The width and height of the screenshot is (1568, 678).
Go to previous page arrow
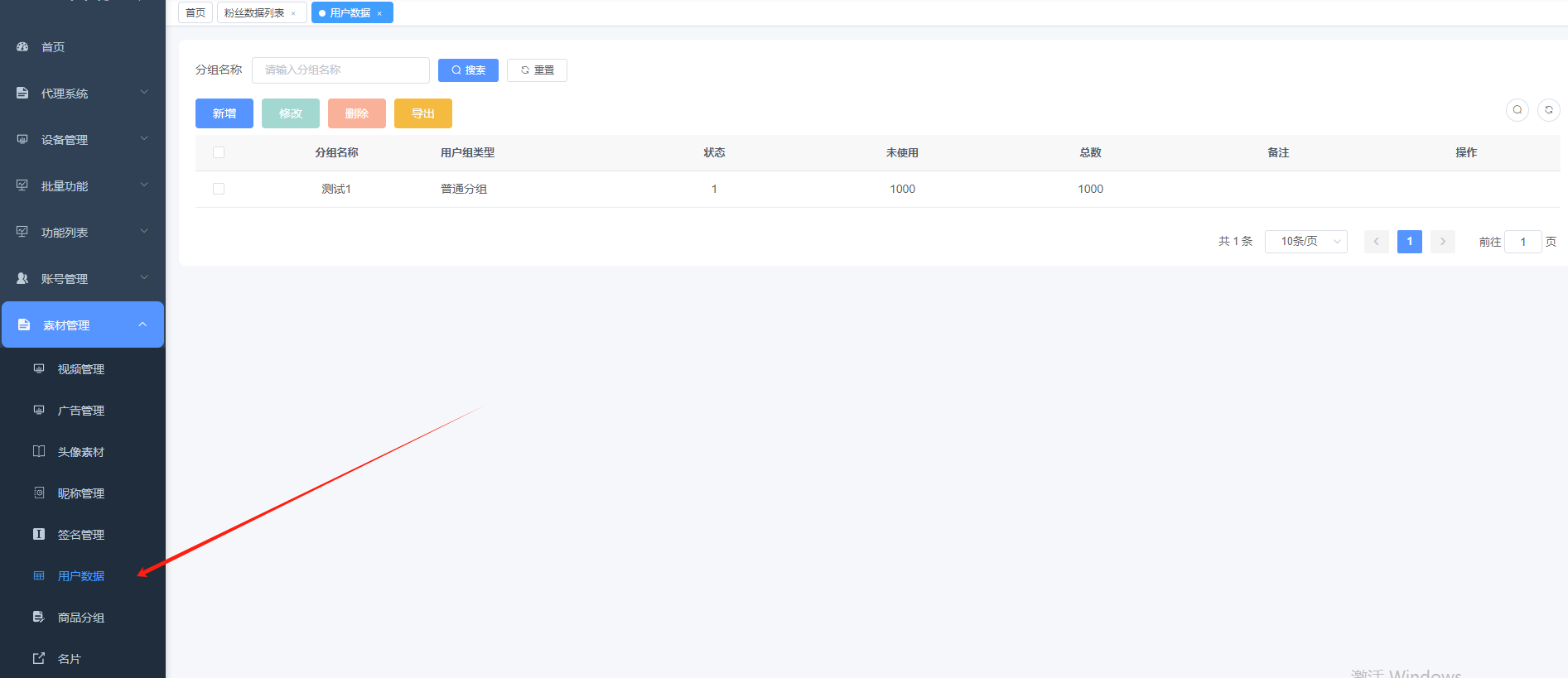(x=1377, y=242)
